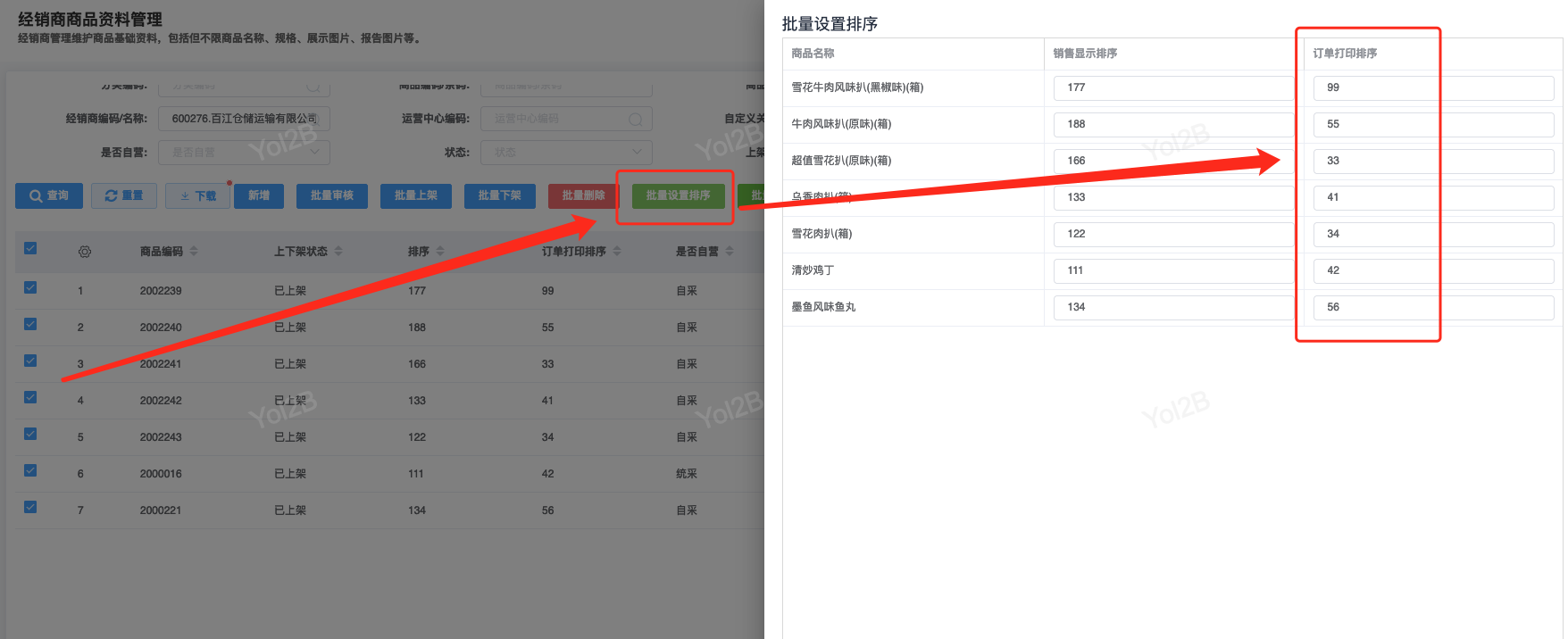Click the 批量下架 button
1568x639 pixels.
click(x=500, y=195)
